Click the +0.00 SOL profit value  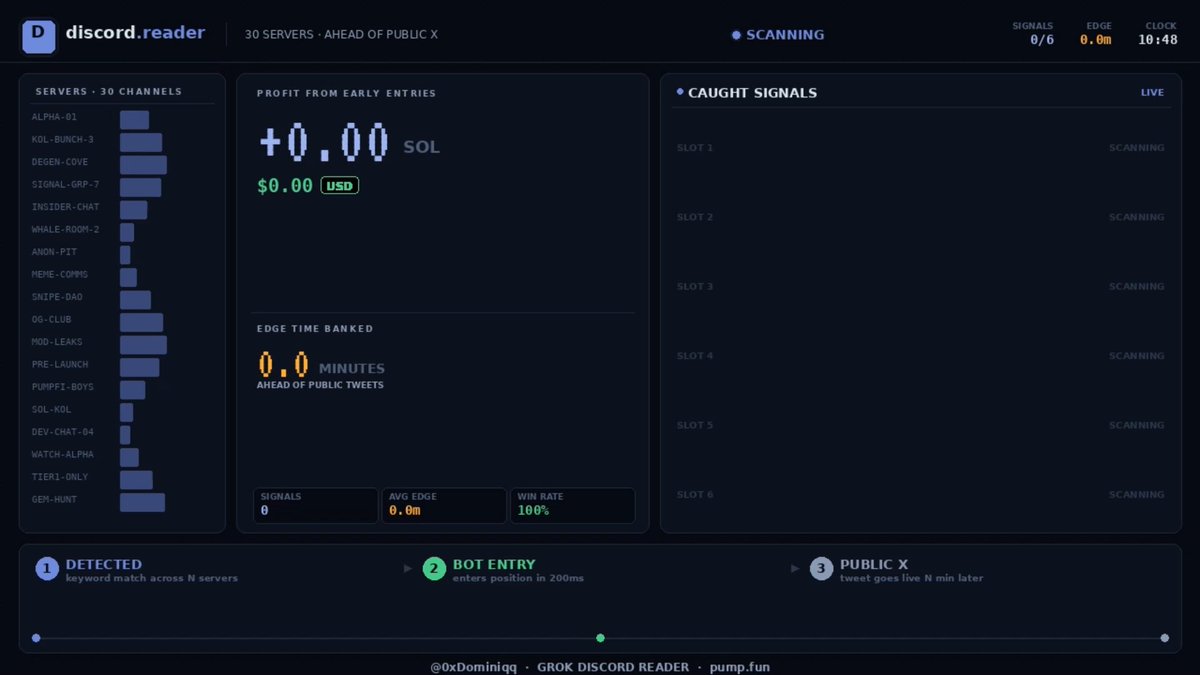(x=349, y=143)
